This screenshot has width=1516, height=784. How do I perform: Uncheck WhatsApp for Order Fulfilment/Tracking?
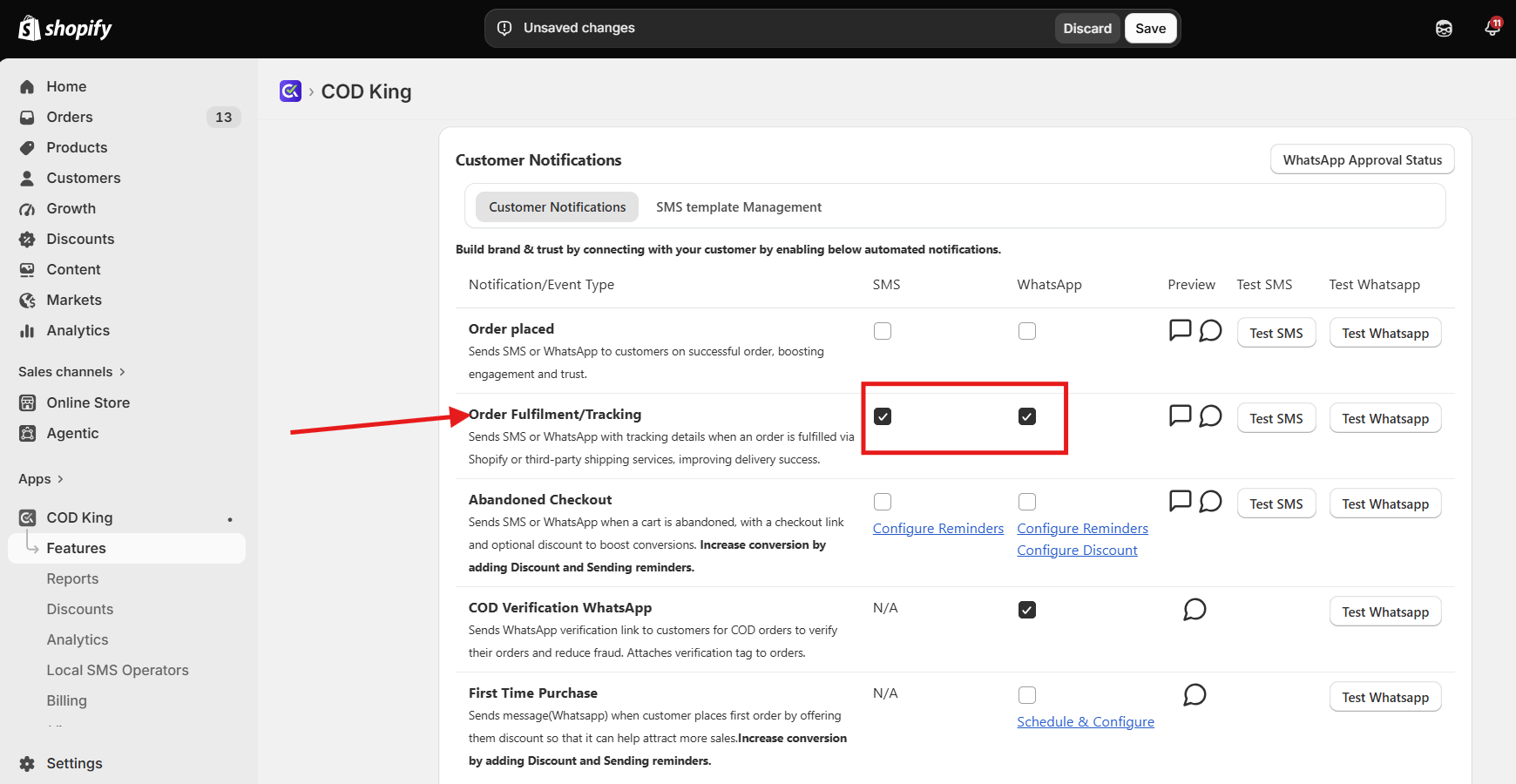tap(1027, 416)
